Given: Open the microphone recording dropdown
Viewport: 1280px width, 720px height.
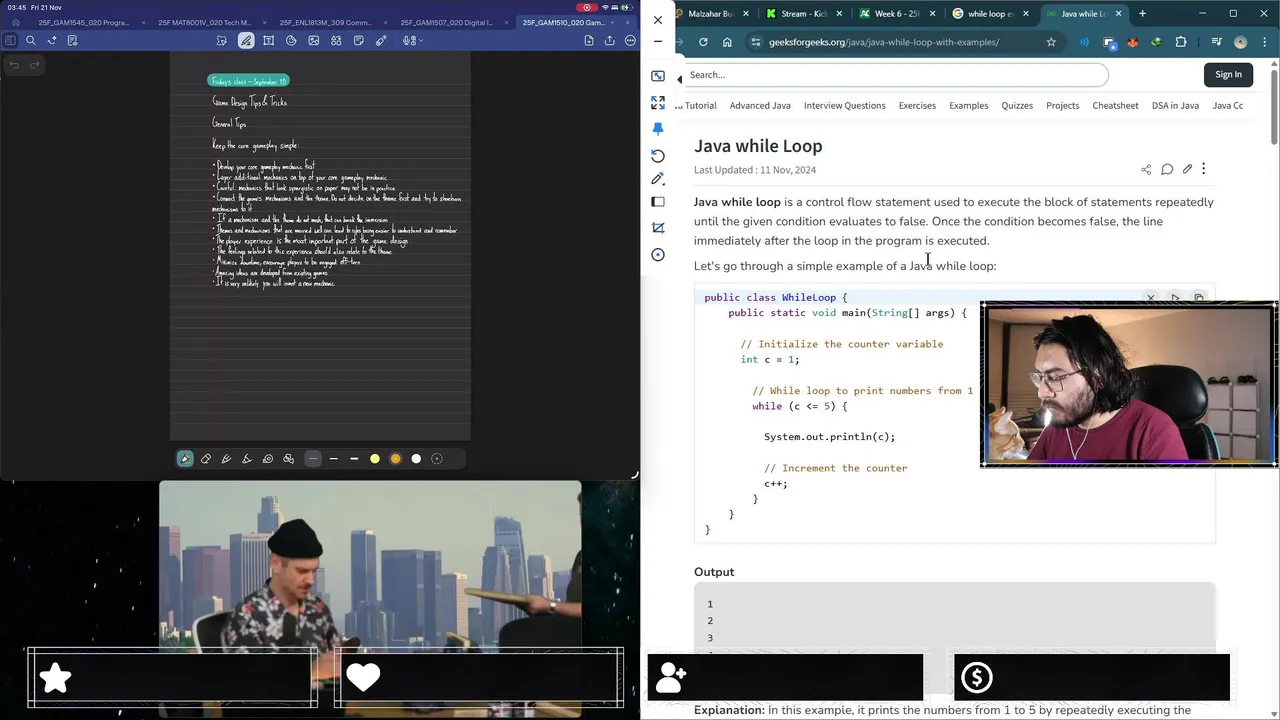Looking at the screenshot, I should tap(412, 41).
